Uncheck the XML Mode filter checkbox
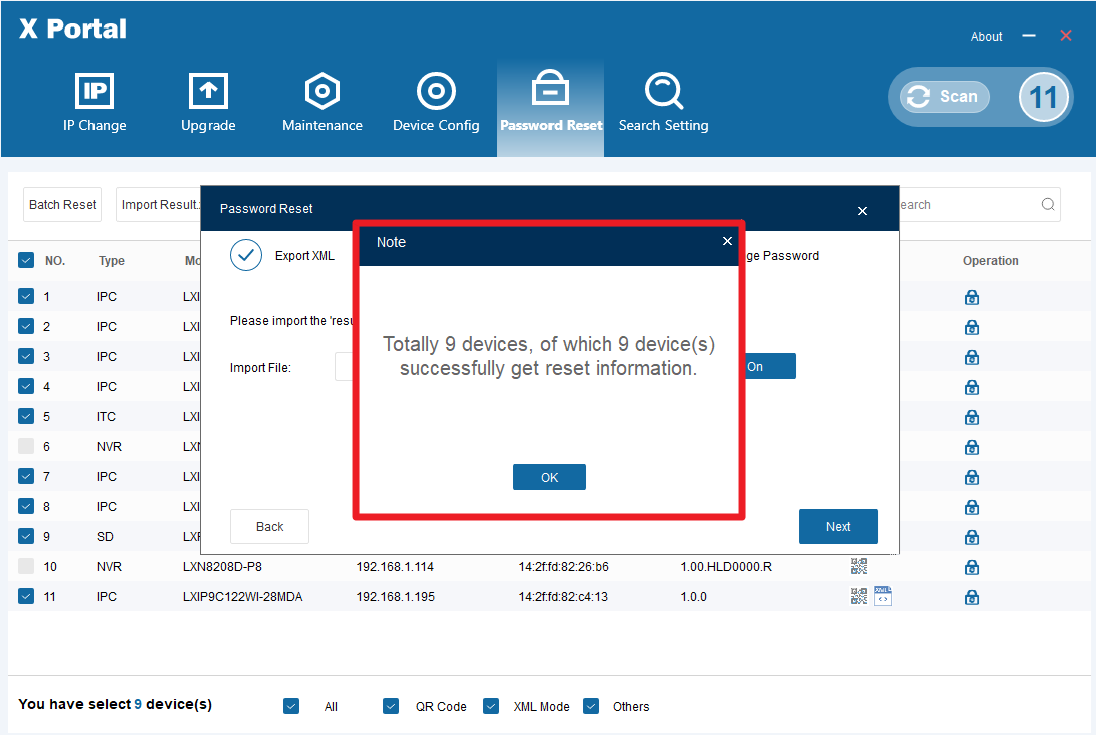The width and height of the screenshot is (1096, 735). click(x=491, y=706)
